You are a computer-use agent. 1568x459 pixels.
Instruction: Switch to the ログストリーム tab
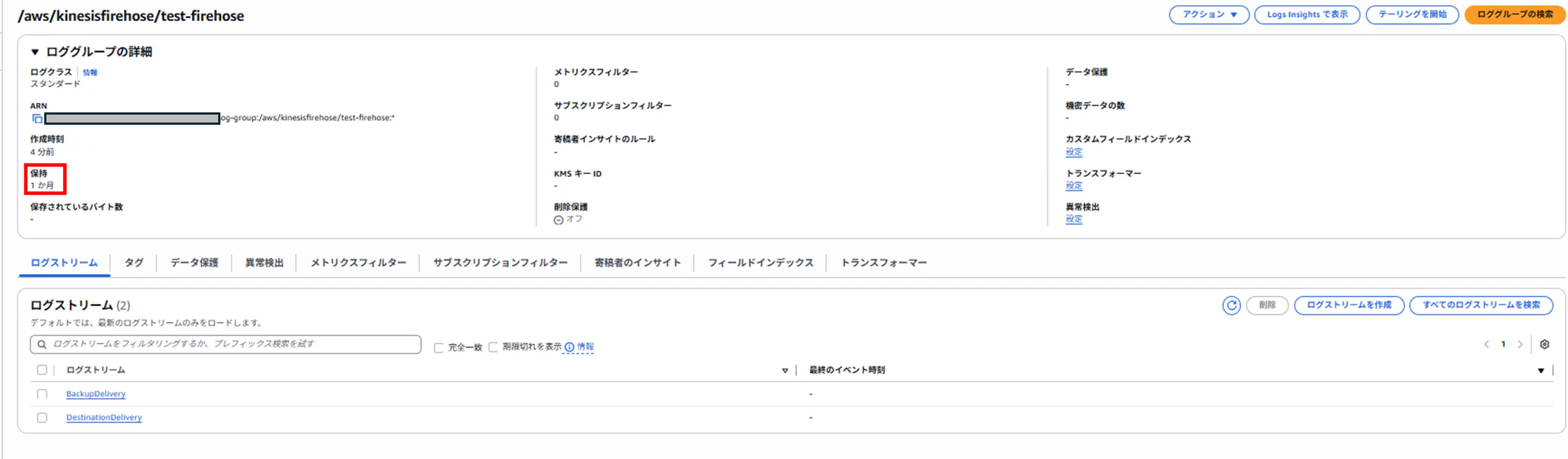(64, 262)
